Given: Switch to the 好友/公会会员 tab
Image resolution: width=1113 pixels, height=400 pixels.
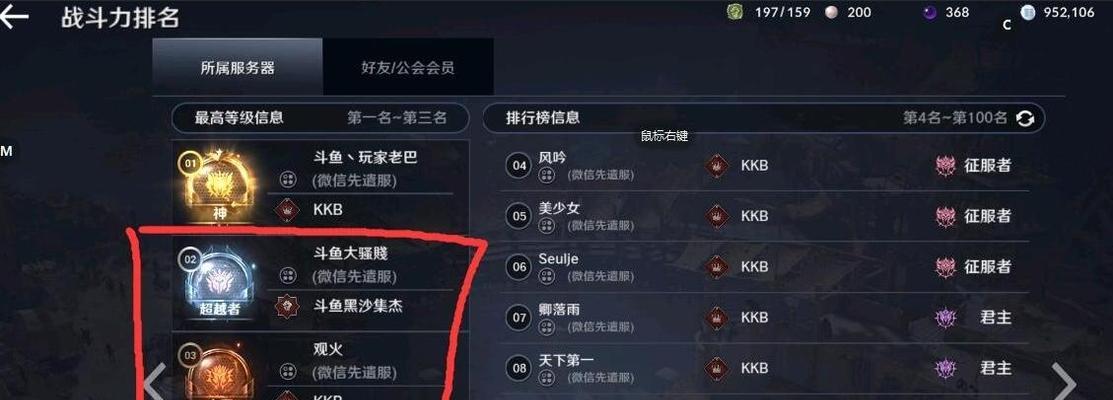Looking at the screenshot, I should pos(408,67).
